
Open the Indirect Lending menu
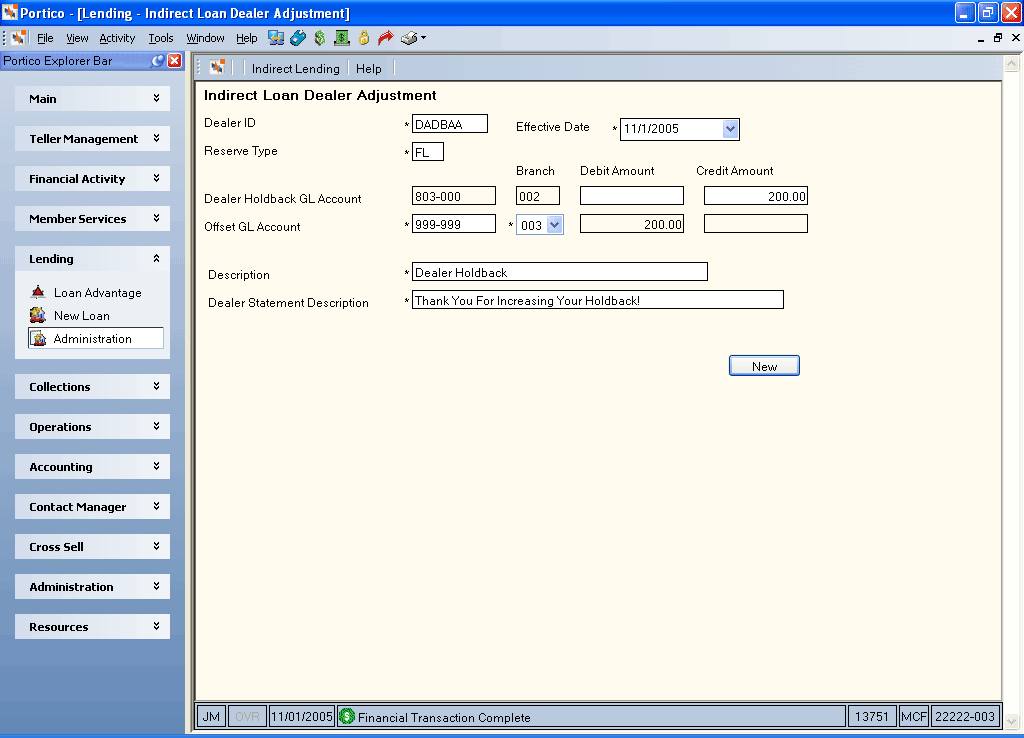pos(295,69)
